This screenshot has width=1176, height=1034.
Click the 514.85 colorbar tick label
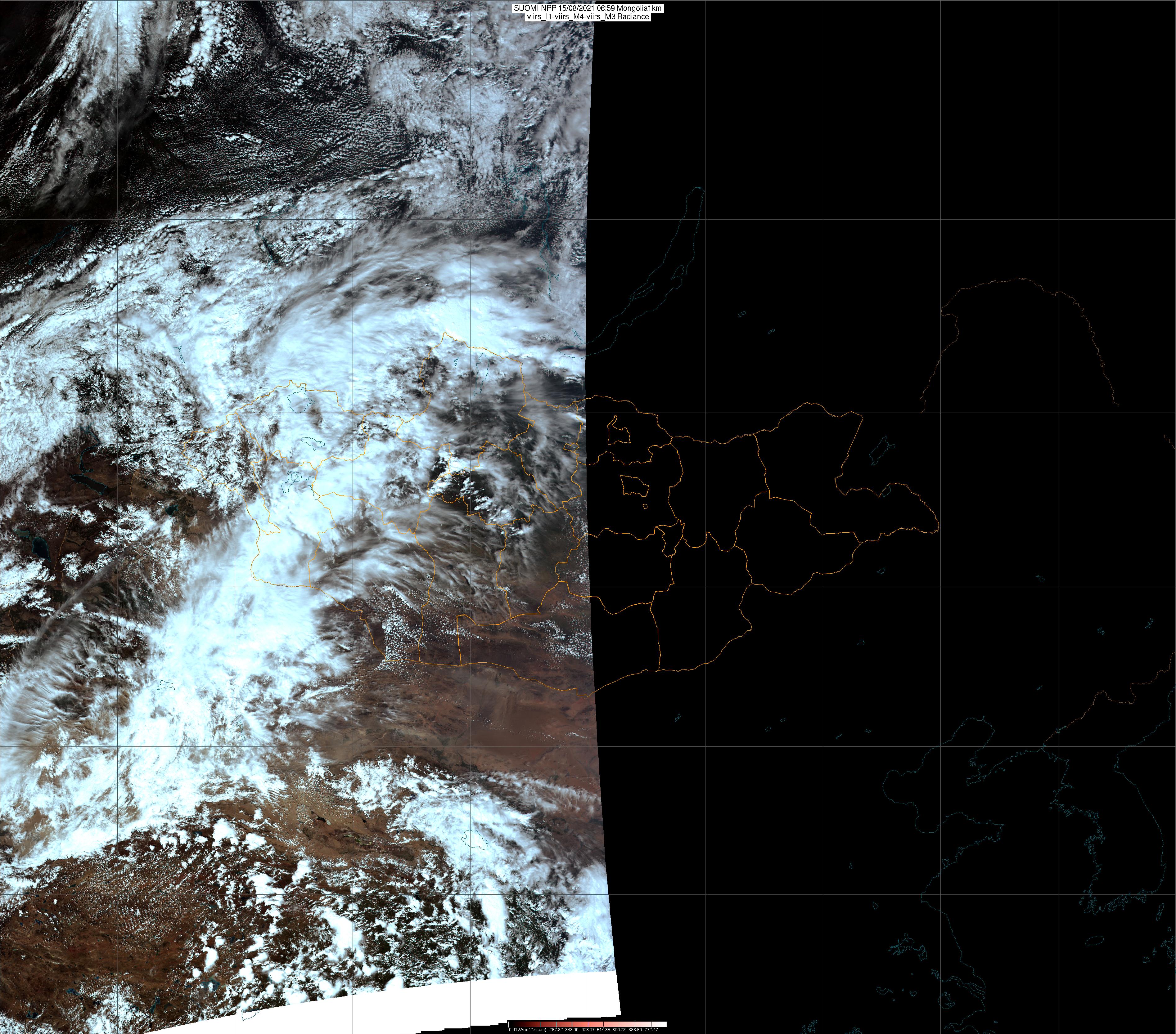(x=604, y=1029)
